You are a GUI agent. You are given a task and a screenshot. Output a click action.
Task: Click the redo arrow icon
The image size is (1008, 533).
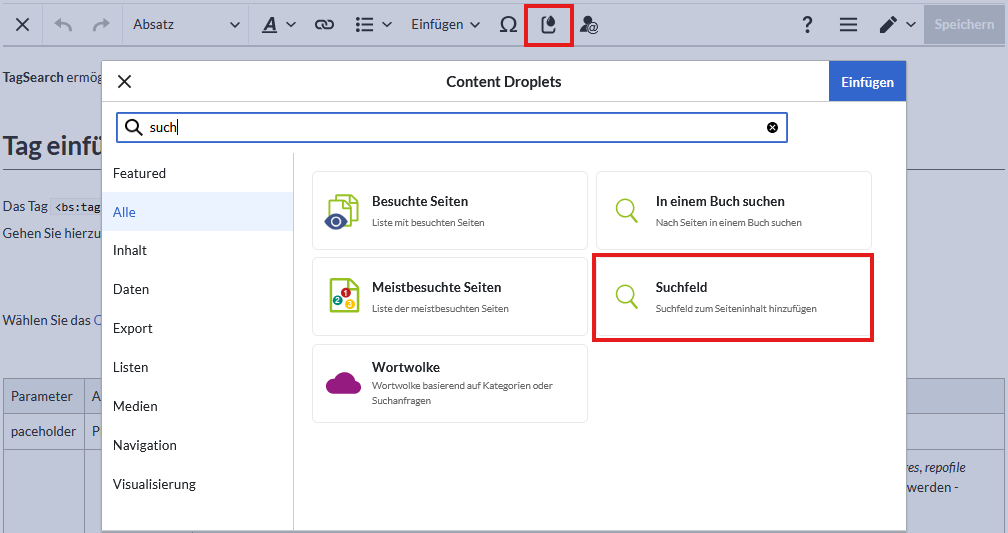click(x=100, y=25)
